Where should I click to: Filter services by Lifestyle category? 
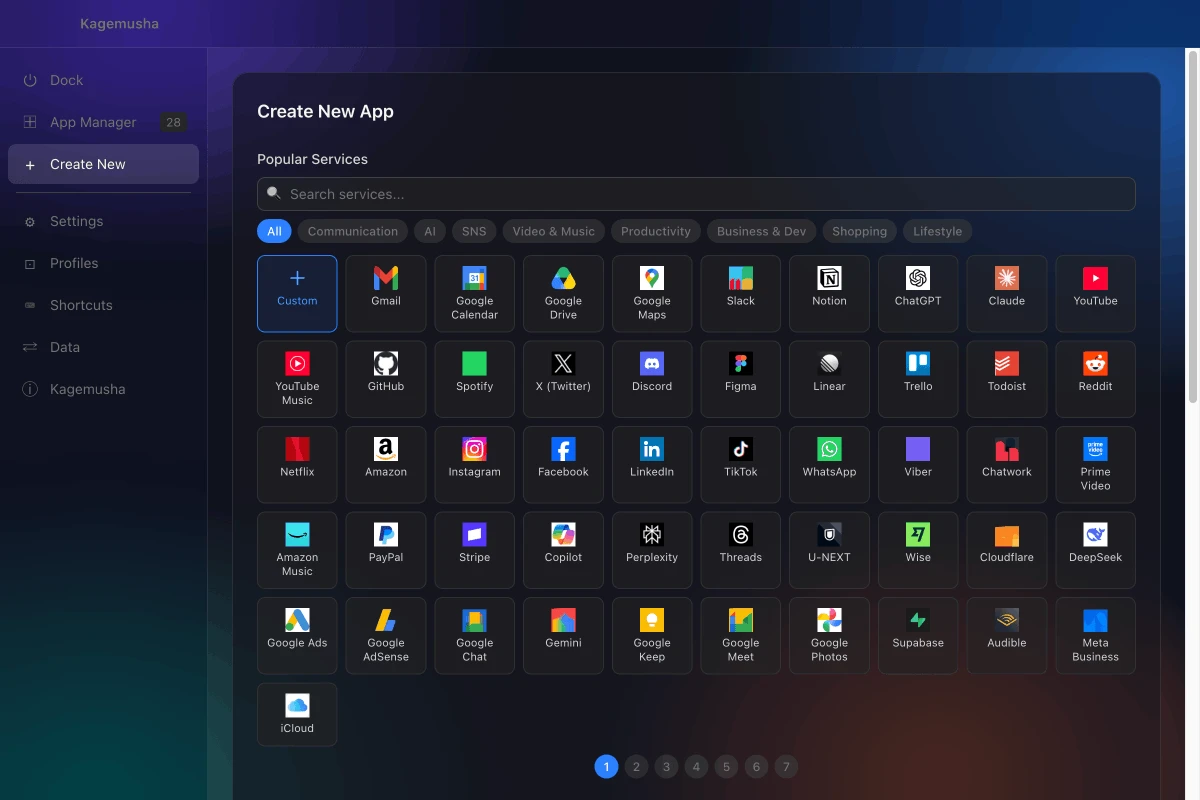[x=937, y=231]
